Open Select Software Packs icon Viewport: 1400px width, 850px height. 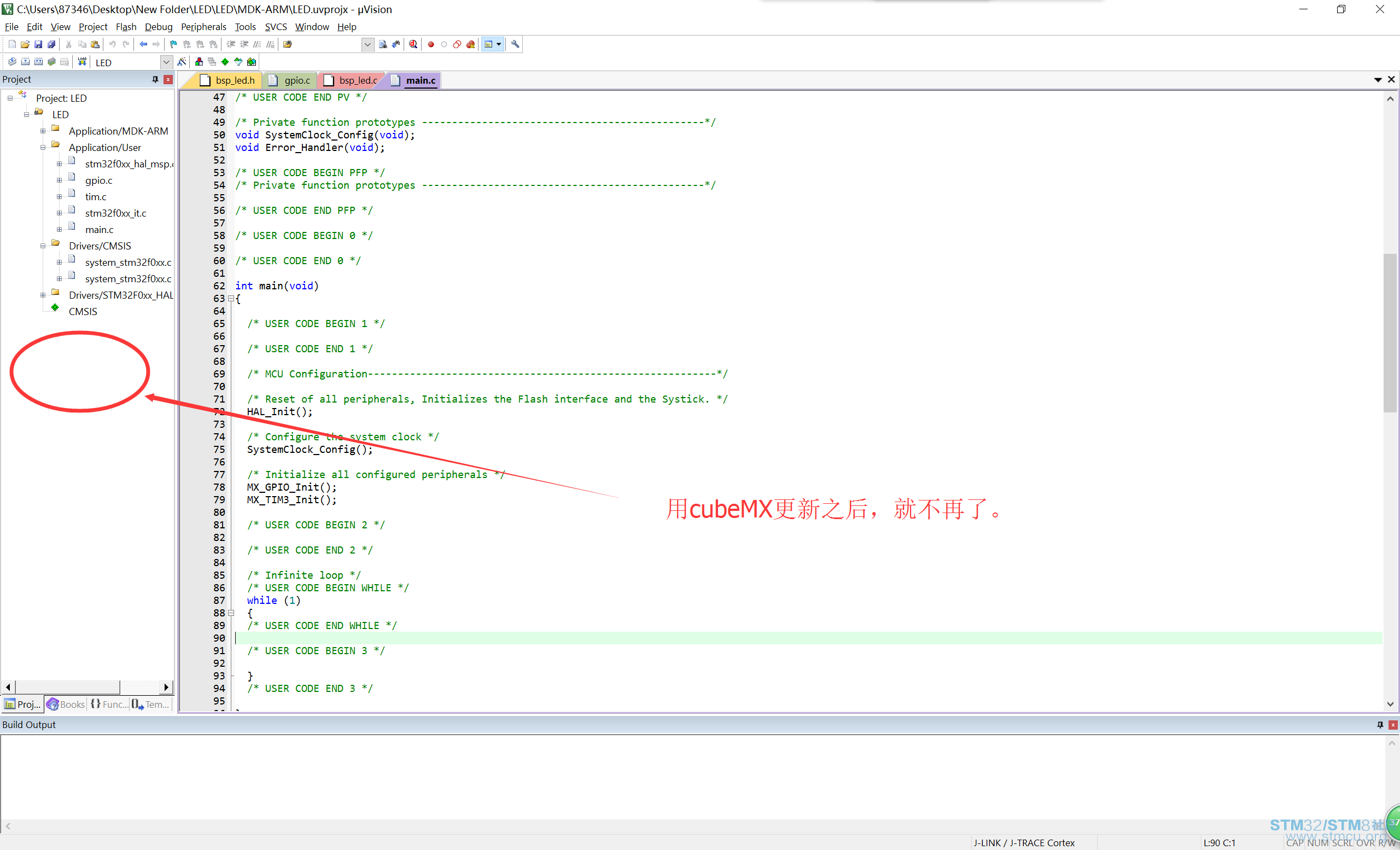coord(238,62)
